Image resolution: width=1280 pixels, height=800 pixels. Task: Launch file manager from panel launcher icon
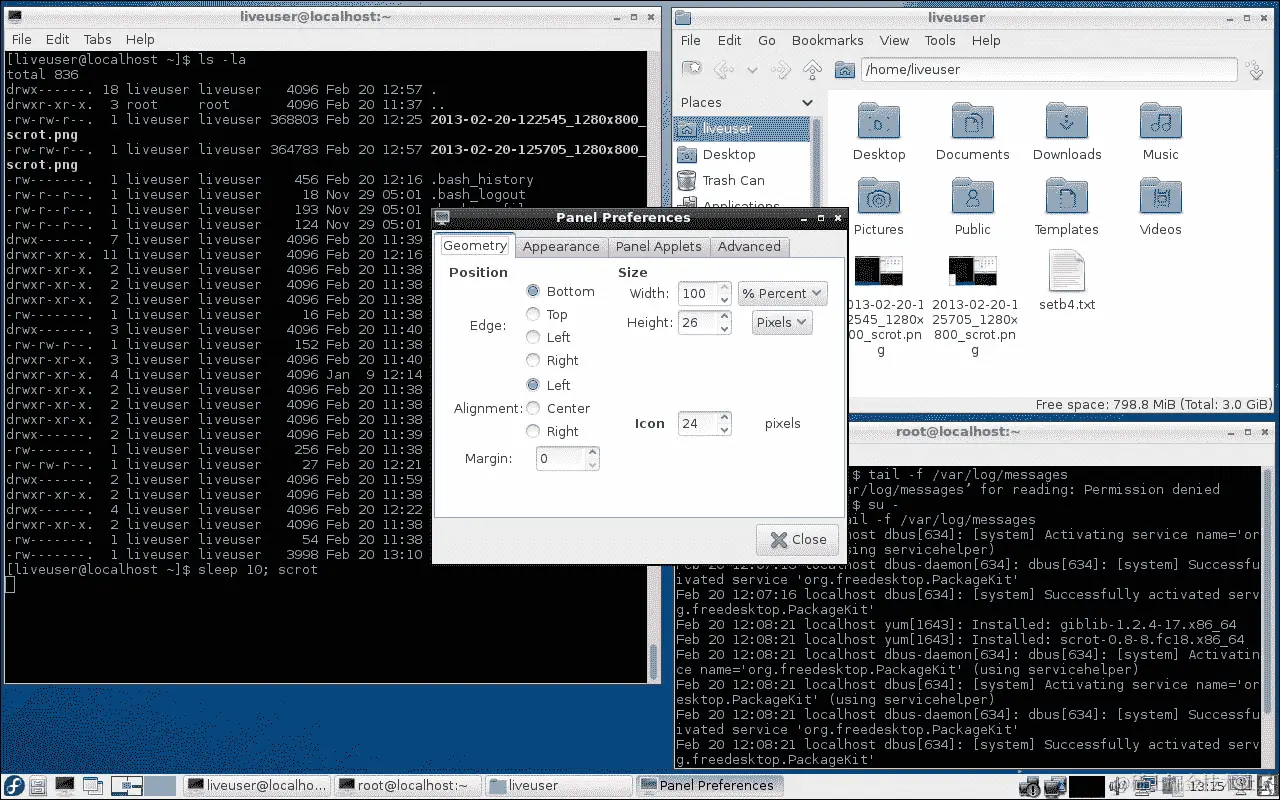pyautogui.click(x=39, y=786)
